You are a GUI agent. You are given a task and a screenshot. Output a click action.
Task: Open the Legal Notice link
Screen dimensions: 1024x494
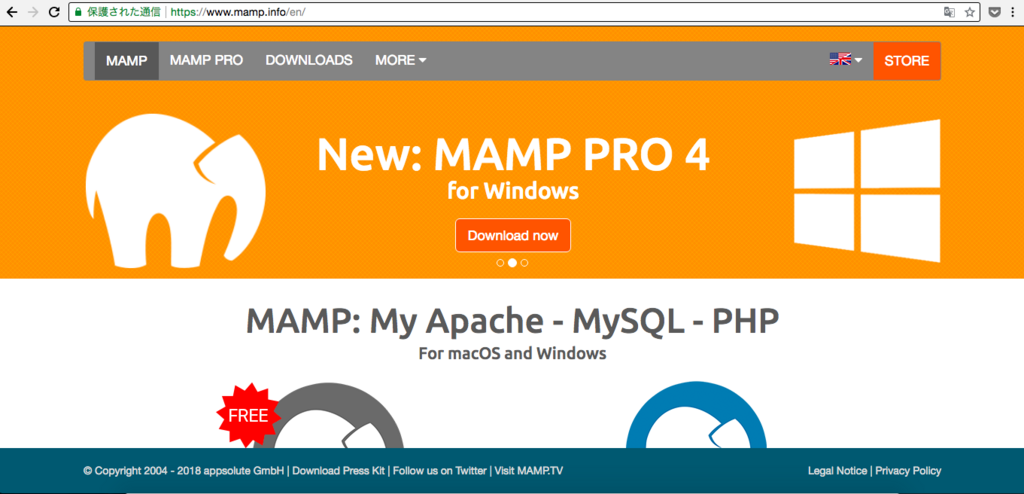837,470
